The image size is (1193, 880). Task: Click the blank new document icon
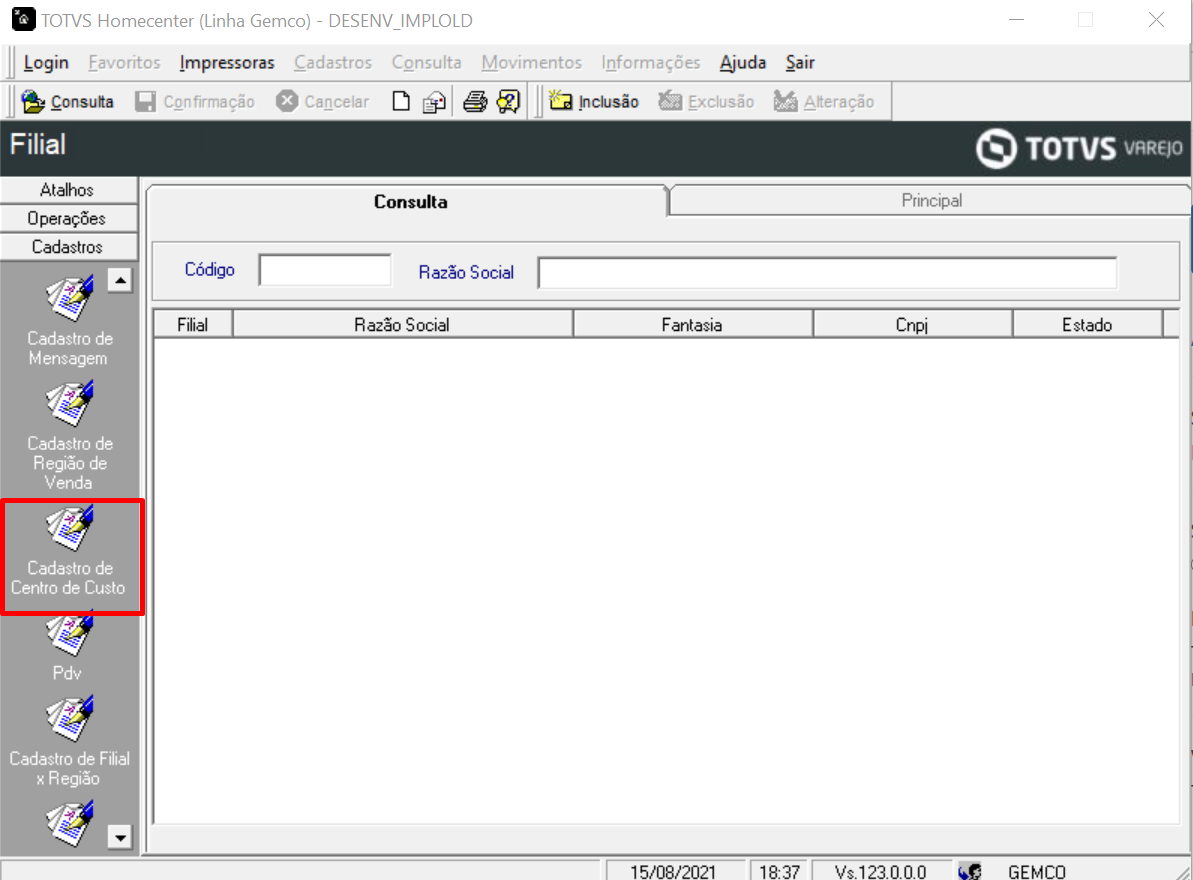[401, 102]
